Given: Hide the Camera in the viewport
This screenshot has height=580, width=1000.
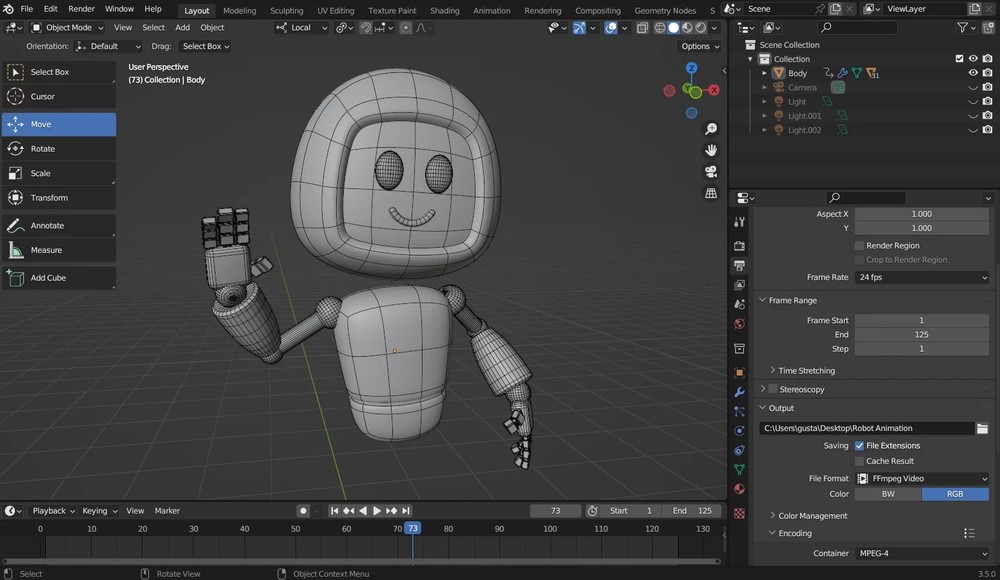Looking at the screenshot, I should [973, 87].
